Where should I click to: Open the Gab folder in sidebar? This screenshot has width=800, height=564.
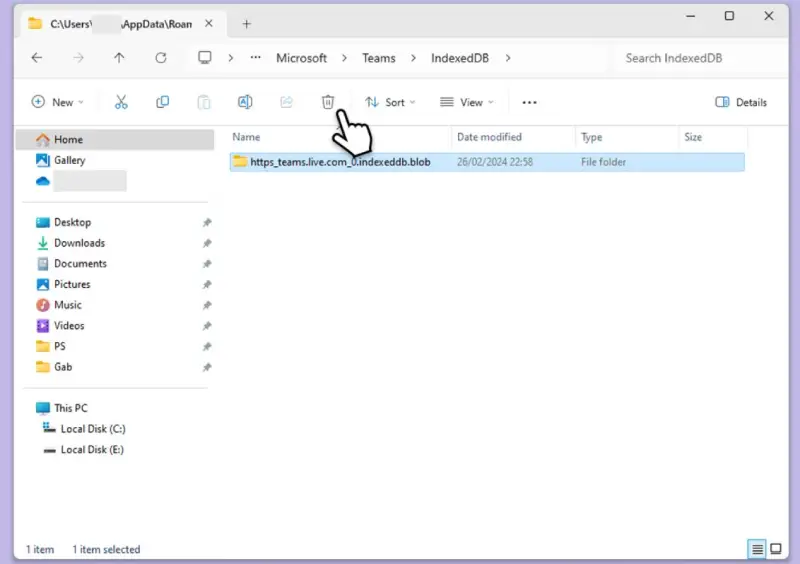63,367
